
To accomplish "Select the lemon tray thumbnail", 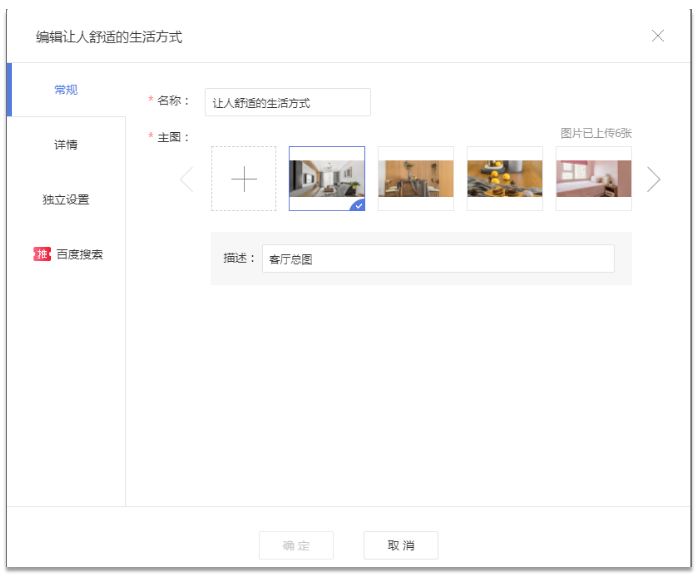I will [505, 178].
